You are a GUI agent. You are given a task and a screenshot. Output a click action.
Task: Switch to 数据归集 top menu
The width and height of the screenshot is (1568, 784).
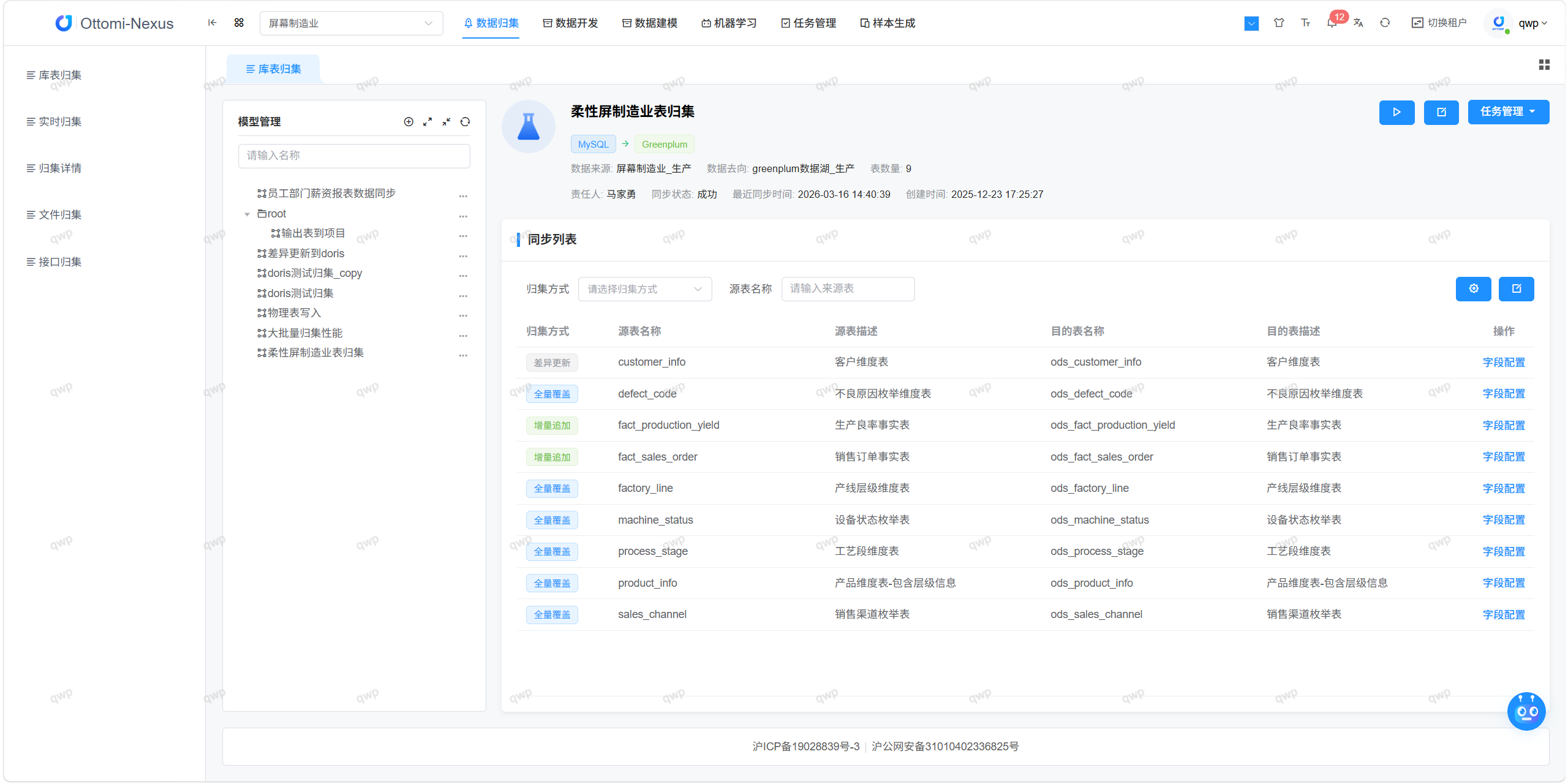click(491, 23)
